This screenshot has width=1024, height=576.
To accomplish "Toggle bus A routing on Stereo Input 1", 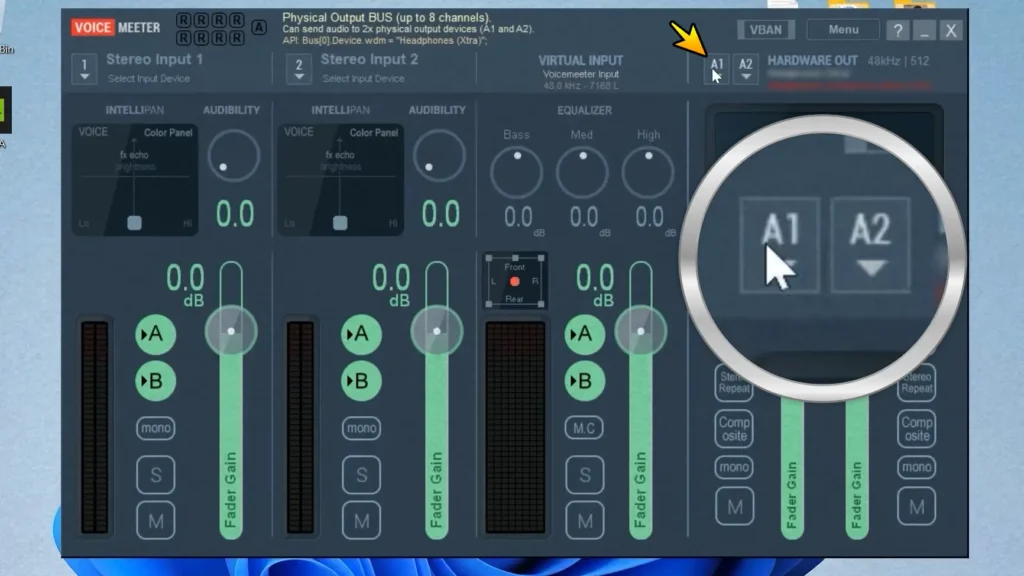I will [155, 334].
